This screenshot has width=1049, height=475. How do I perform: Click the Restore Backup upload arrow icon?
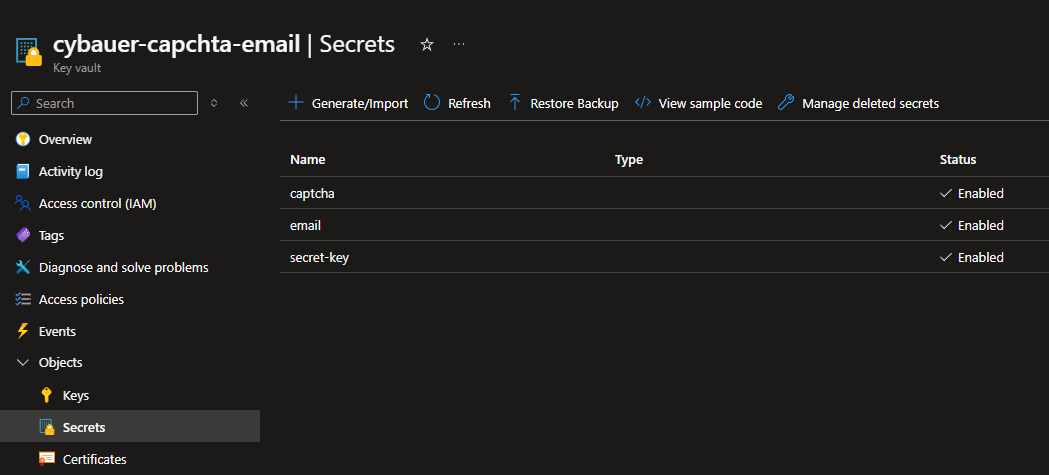click(514, 103)
